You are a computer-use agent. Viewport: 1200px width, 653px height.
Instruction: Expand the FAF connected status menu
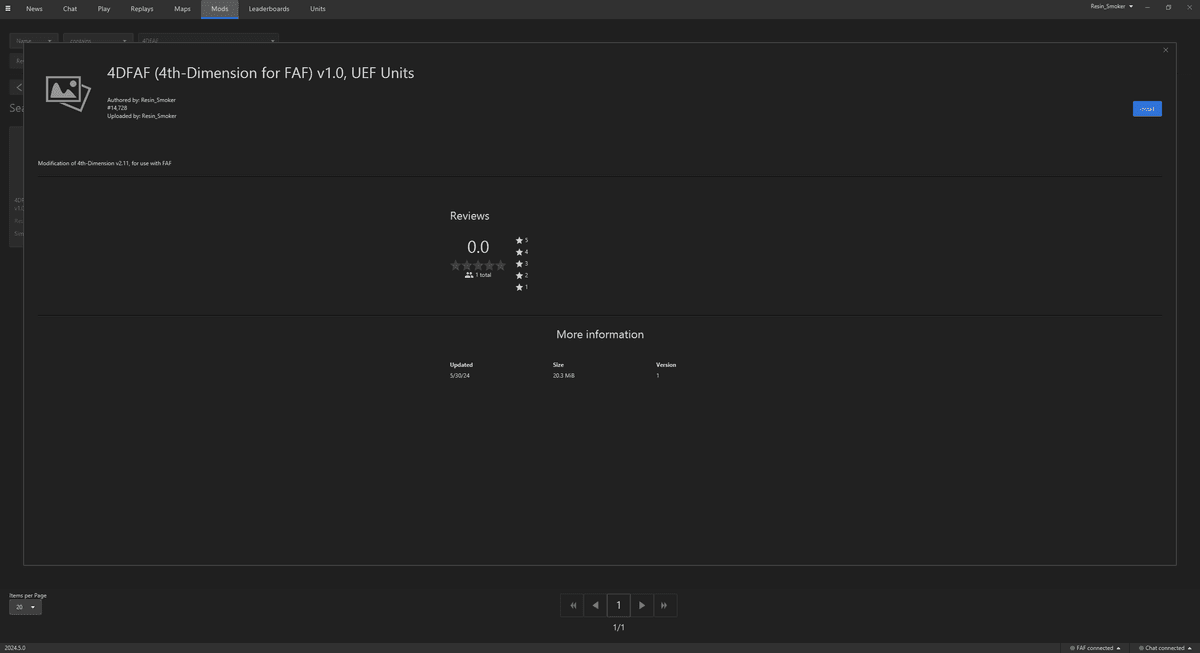1094,648
